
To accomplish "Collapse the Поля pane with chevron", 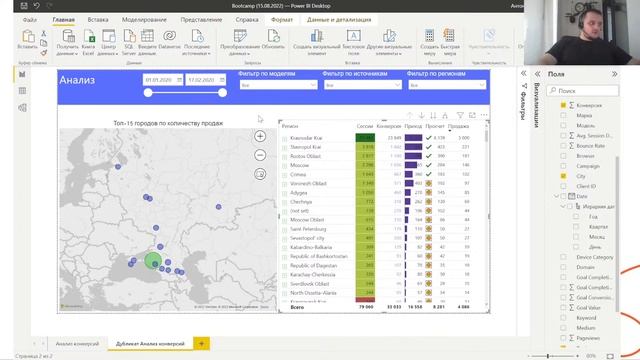I will [x=614, y=74].
